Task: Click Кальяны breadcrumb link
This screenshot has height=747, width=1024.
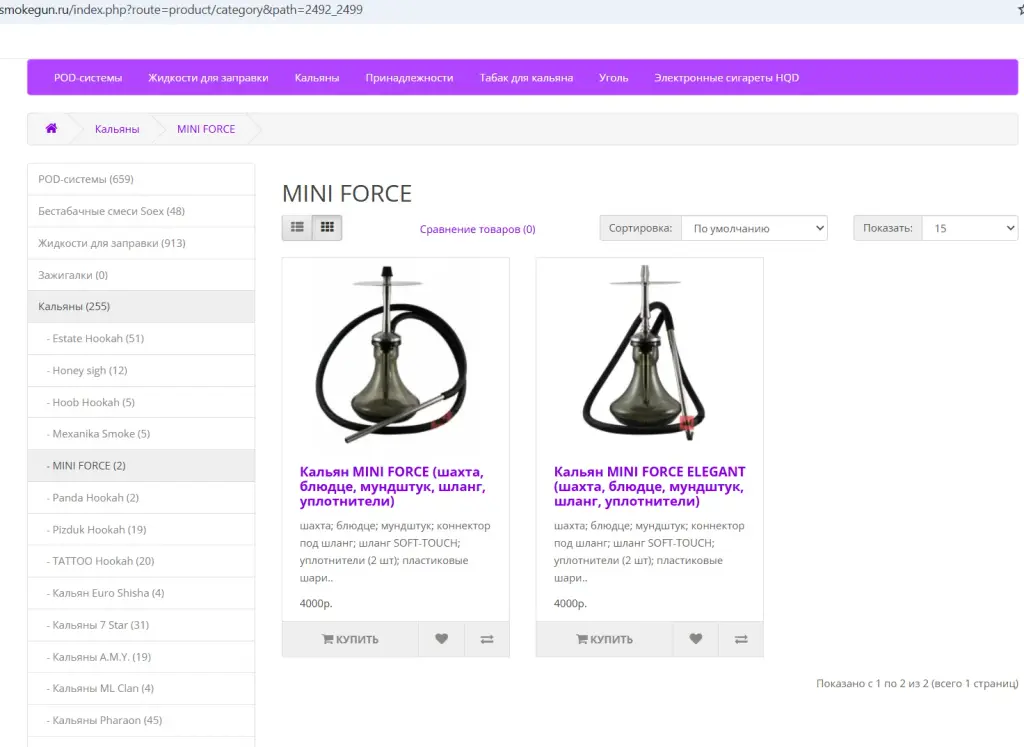Action: (x=117, y=129)
